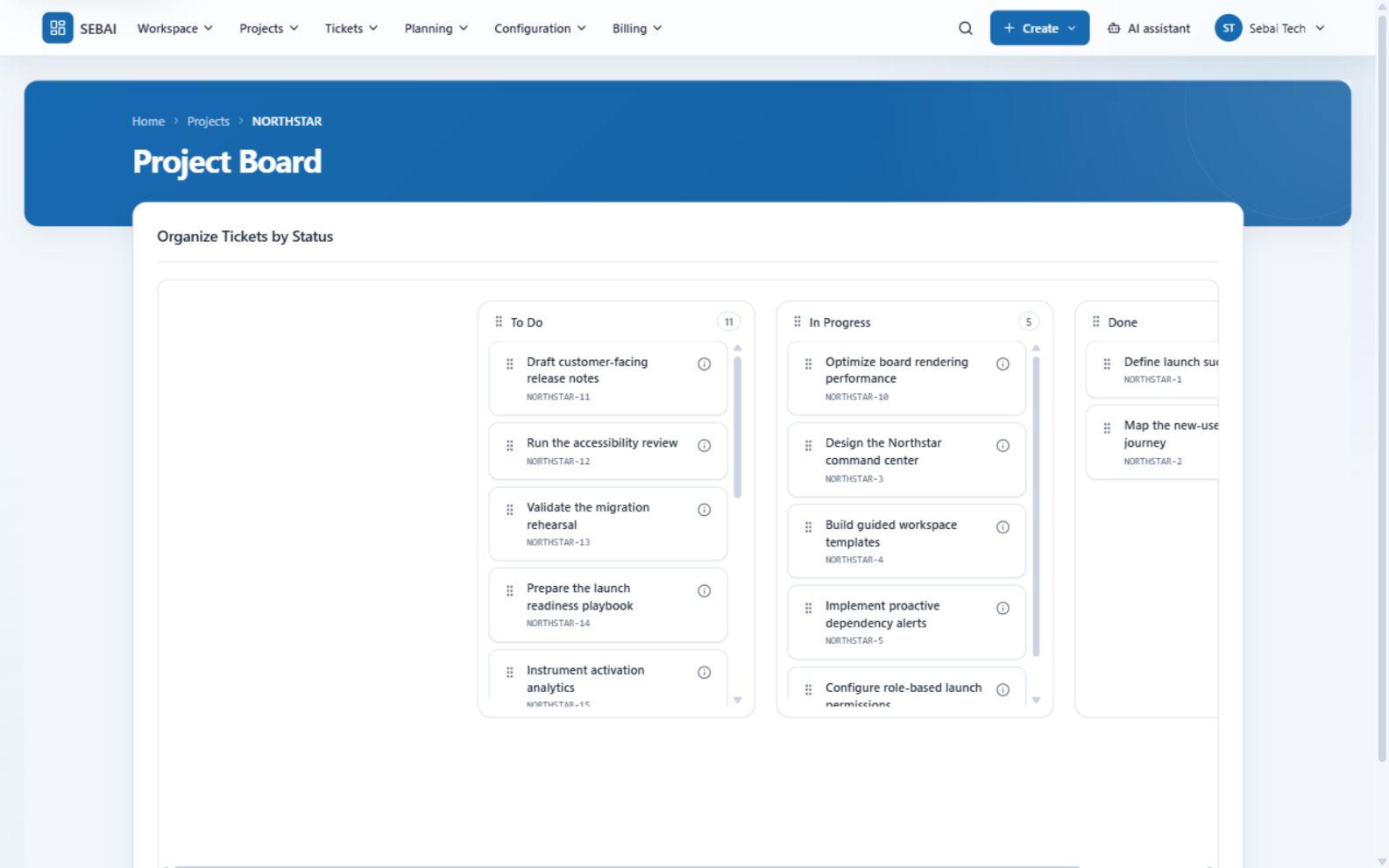
Task: Click the Done column drag handle
Action: (1096, 321)
